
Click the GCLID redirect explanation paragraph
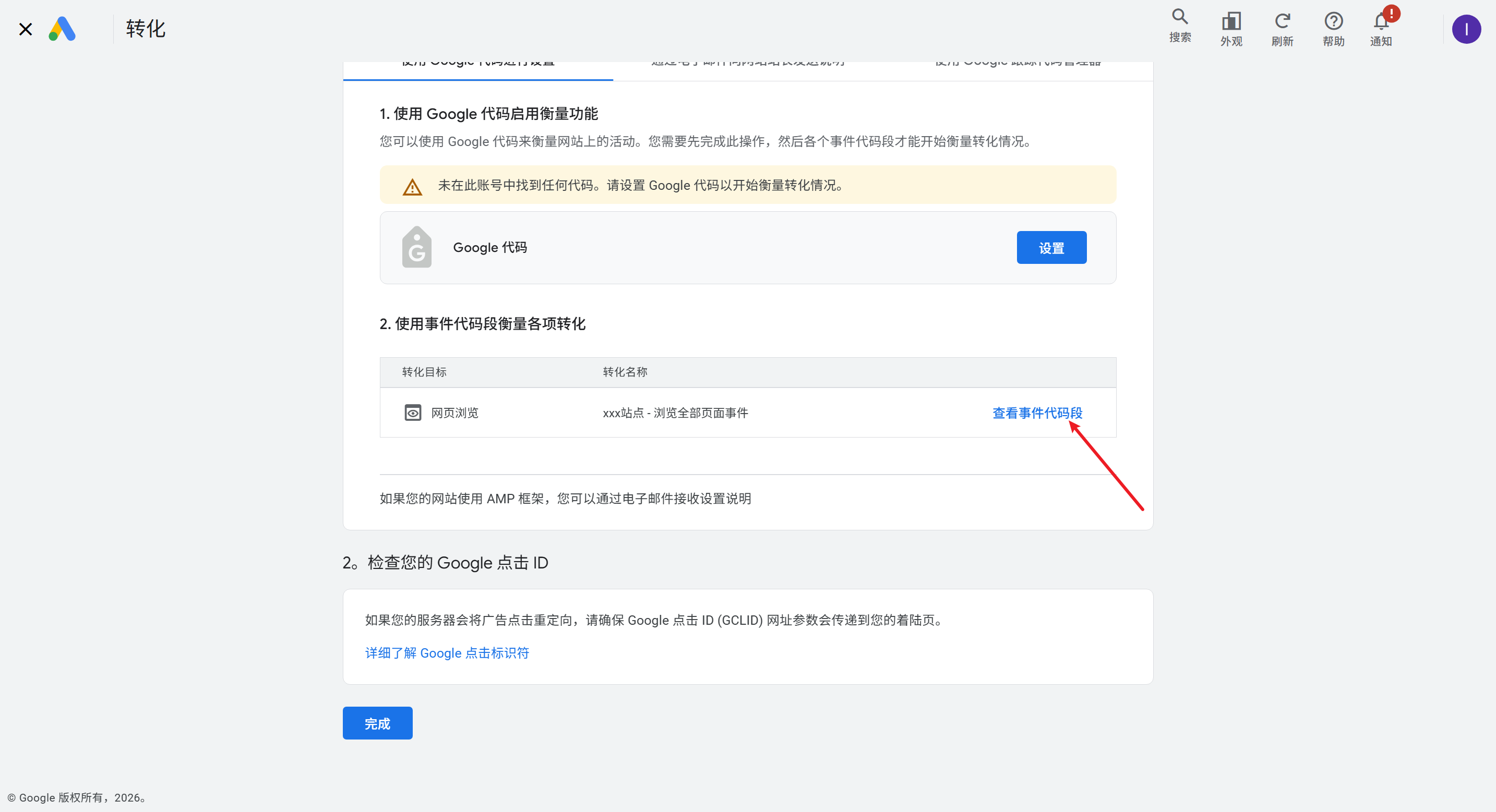pos(655,620)
